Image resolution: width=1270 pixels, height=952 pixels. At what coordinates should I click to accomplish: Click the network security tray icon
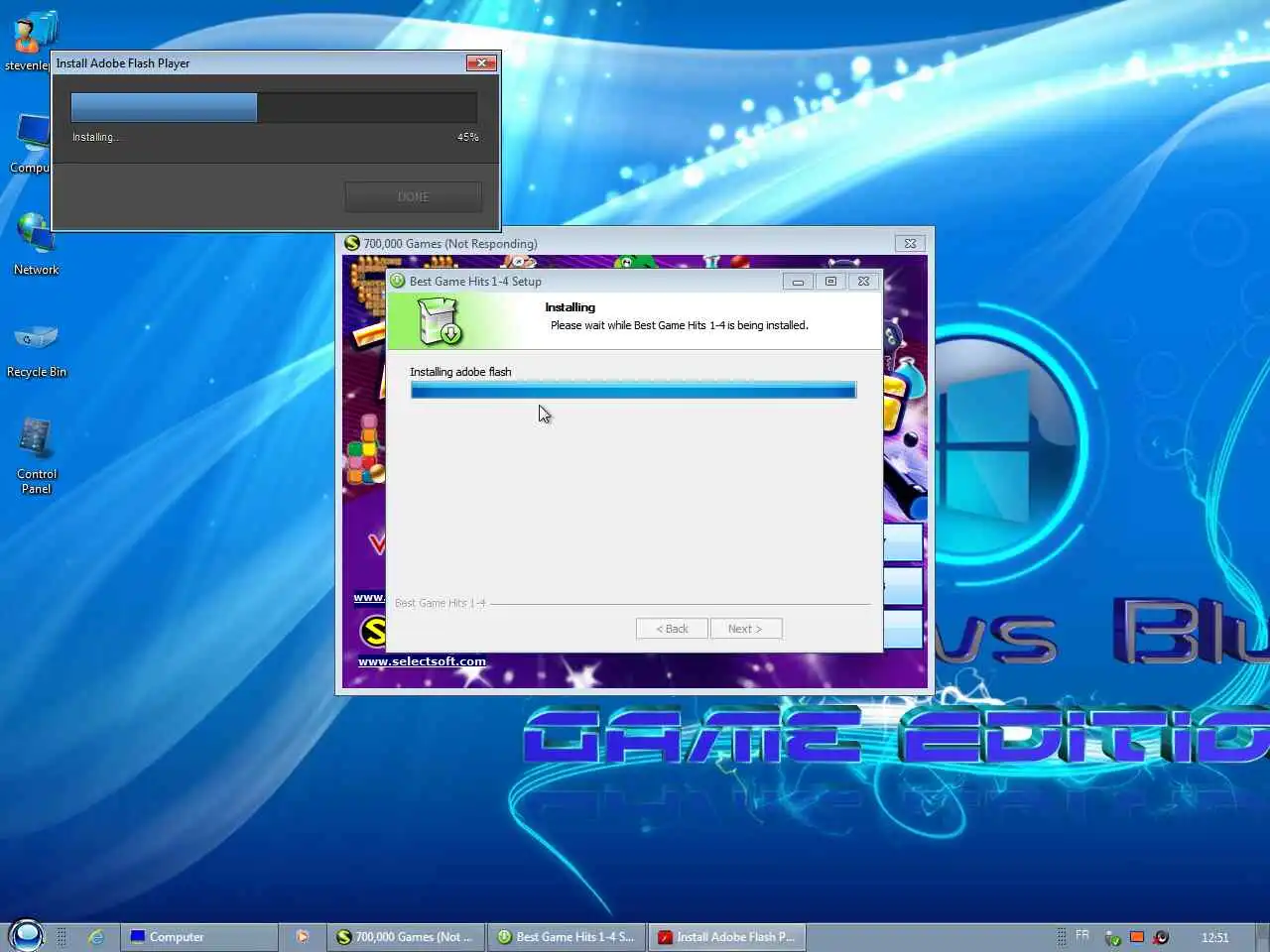[x=1113, y=937]
